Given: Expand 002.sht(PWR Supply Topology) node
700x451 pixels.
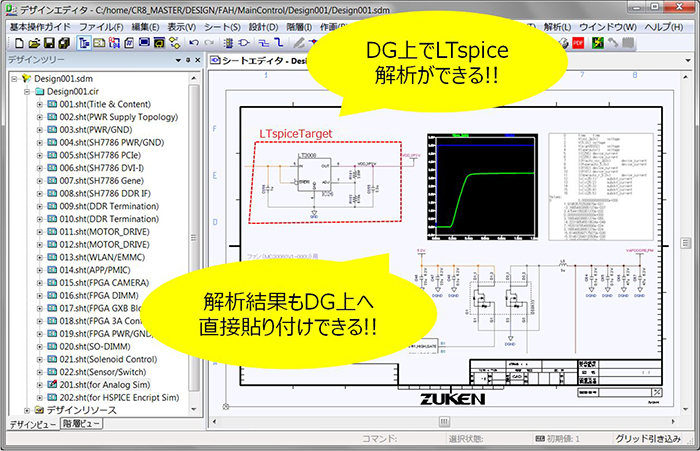Looking at the screenshot, I should (39, 117).
